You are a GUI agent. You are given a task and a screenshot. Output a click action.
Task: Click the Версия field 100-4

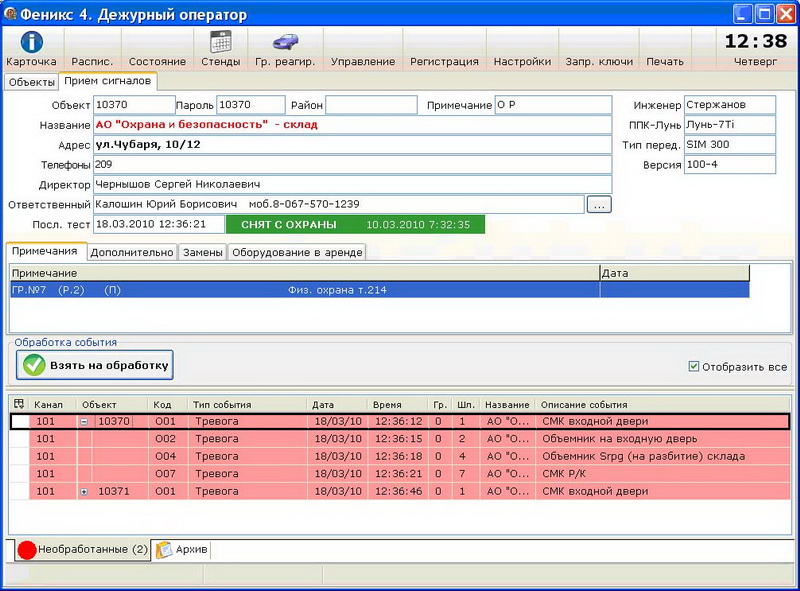coord(730,164)
